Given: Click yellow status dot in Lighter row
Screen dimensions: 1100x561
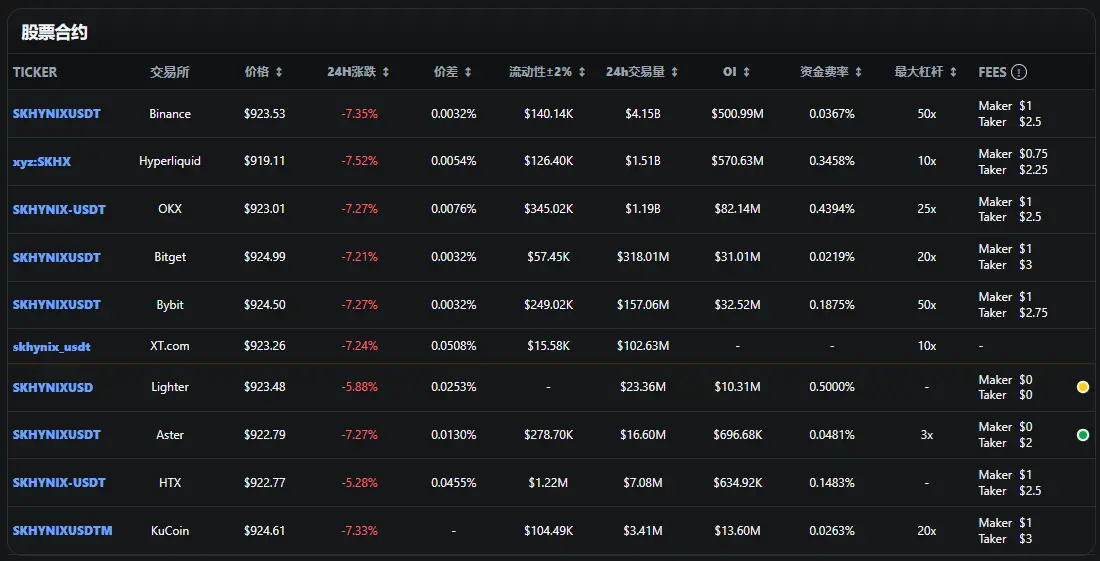Looking at the screenshot, I should point(1082,387).
